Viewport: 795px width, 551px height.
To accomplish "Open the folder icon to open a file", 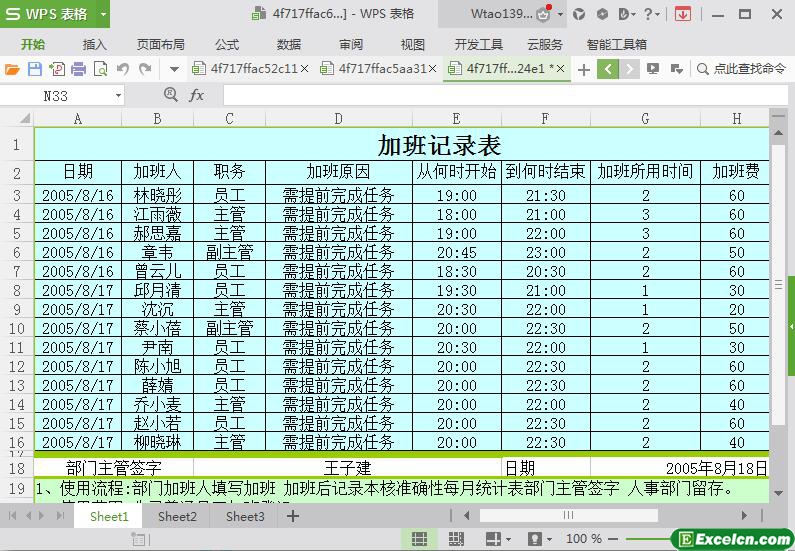I will click(12, 68).
